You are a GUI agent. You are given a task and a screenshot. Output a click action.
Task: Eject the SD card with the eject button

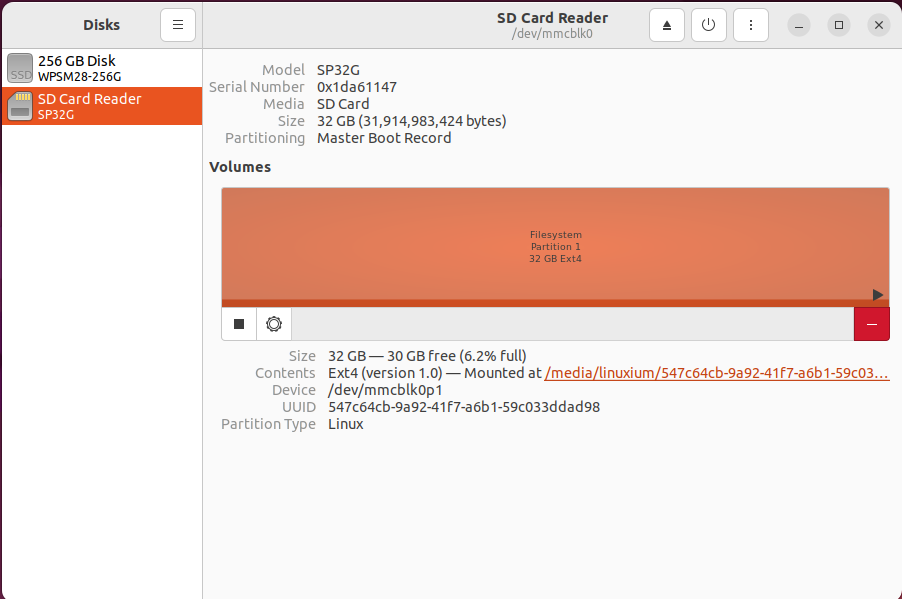667,25
